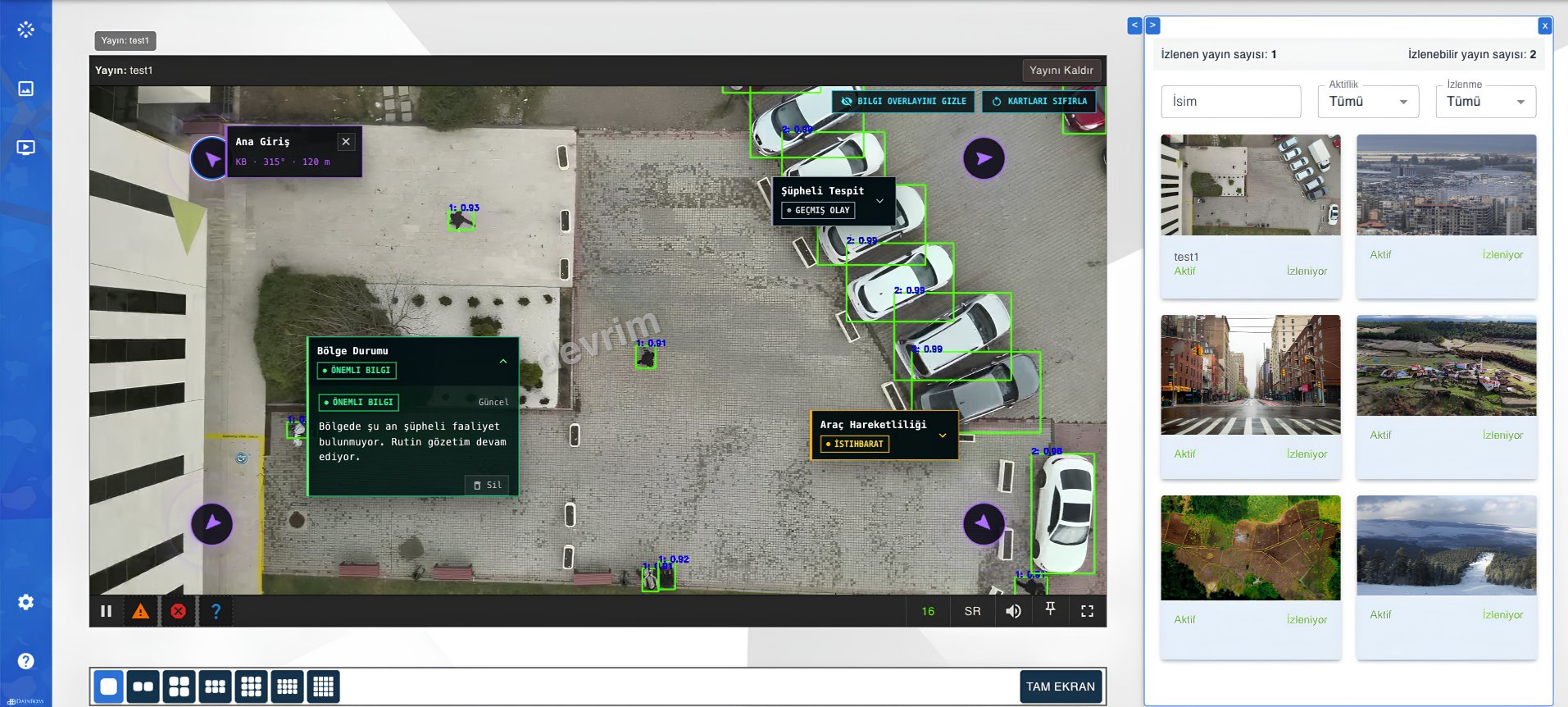The width and height of the screenshot is (1568, 707).
Task: Click İzleniyor on the test1 card
Action: 1307,271
